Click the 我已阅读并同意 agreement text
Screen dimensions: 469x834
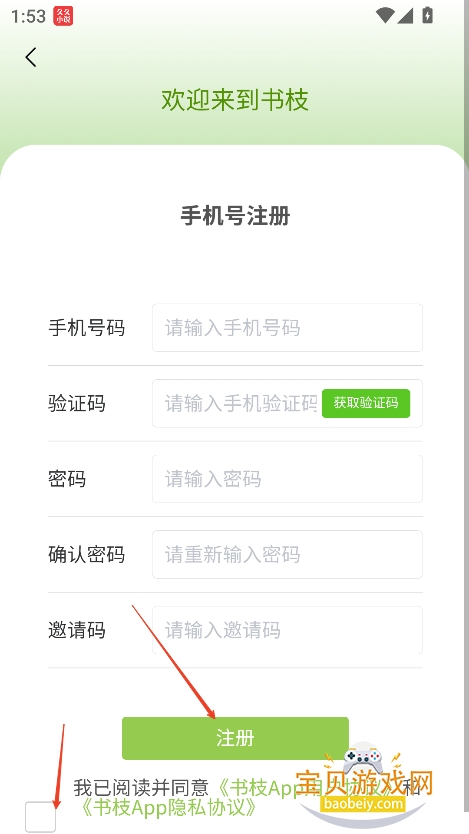click(x=141, y=788)
